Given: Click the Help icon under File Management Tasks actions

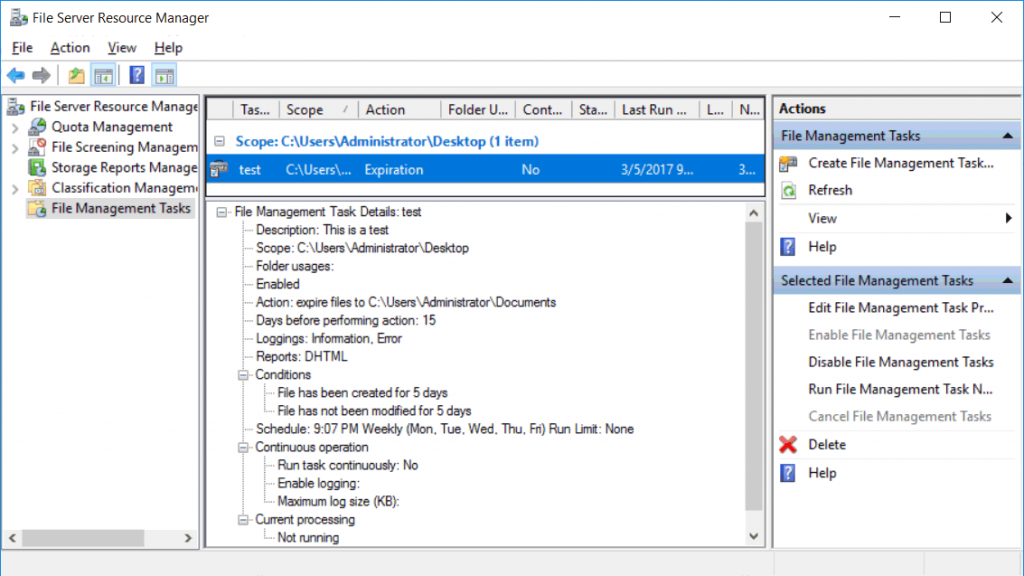Looking at the screenshot, I should pyautogui.click(x=789, y=246).
